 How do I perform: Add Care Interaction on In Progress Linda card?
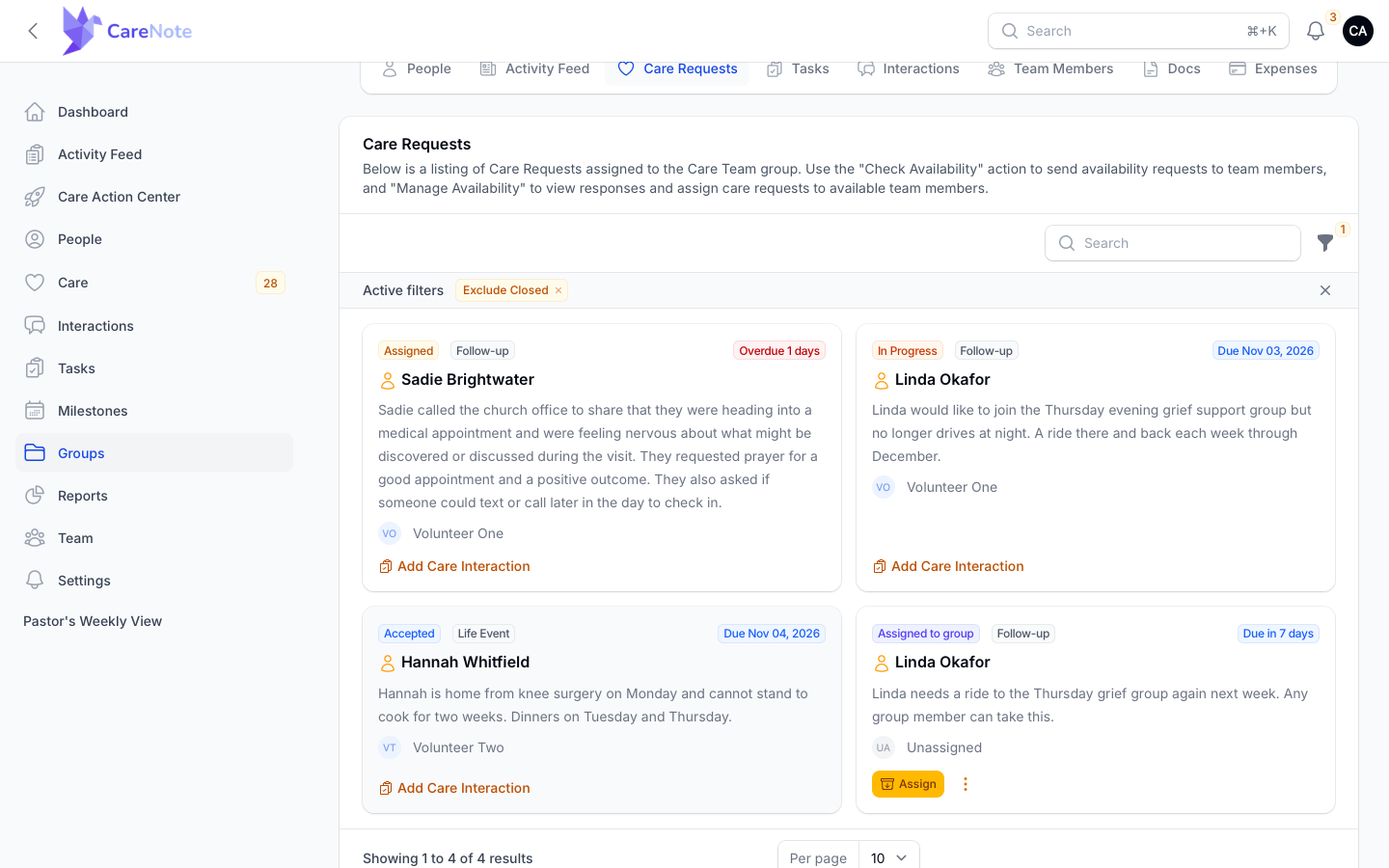[948, 566]
